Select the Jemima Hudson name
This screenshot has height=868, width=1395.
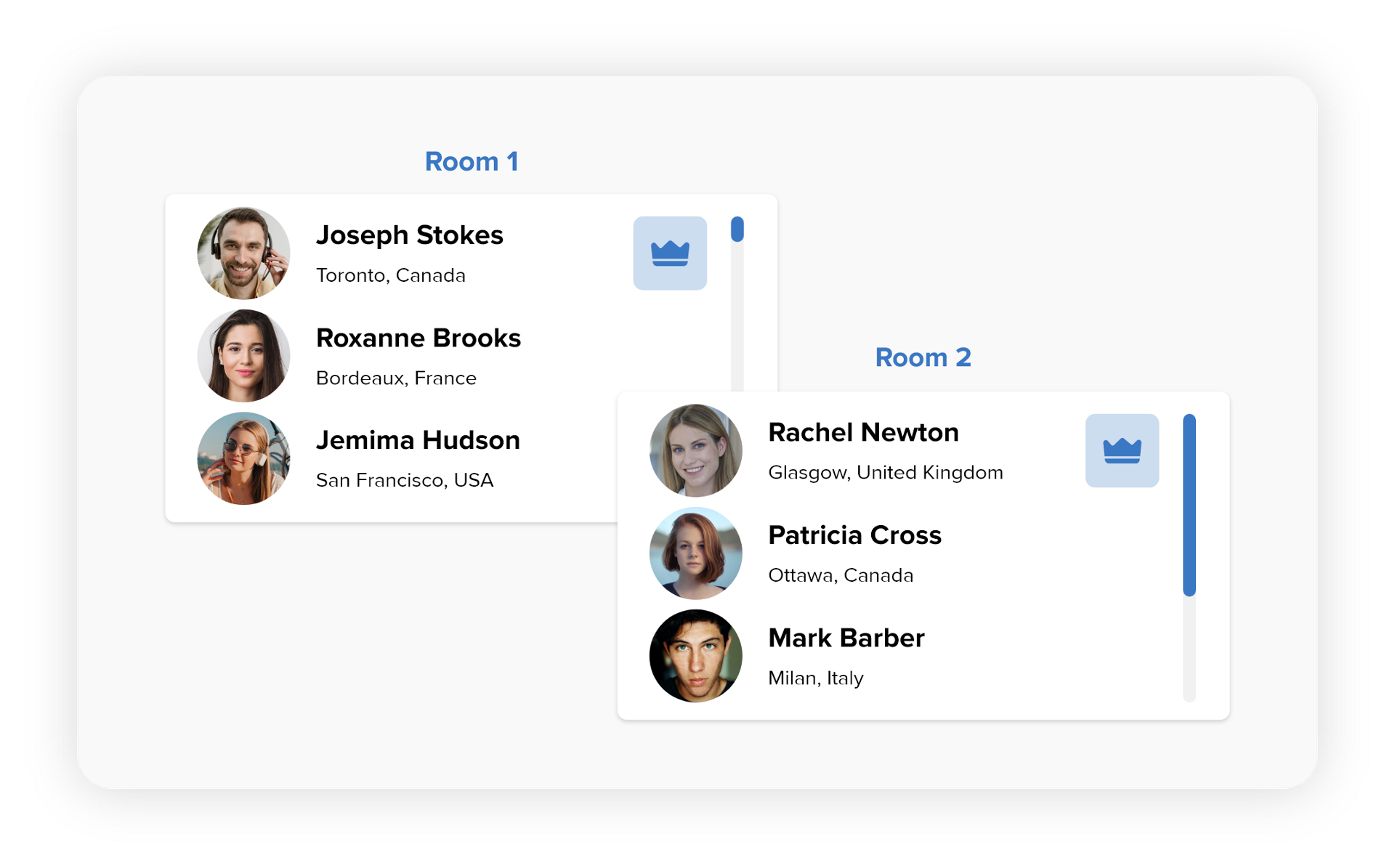click(418, 440)
